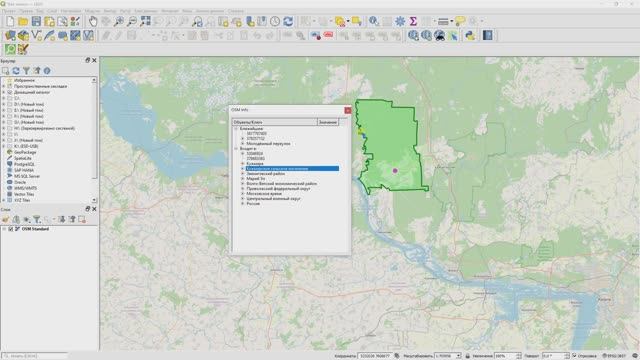Click the Zoom Full extent icon
The width and height of the screenshot is (640, 360).
[145, 21]
